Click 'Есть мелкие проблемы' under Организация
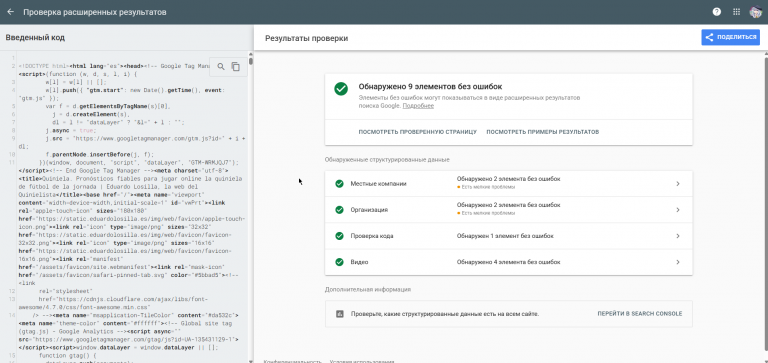 point(487,213)
